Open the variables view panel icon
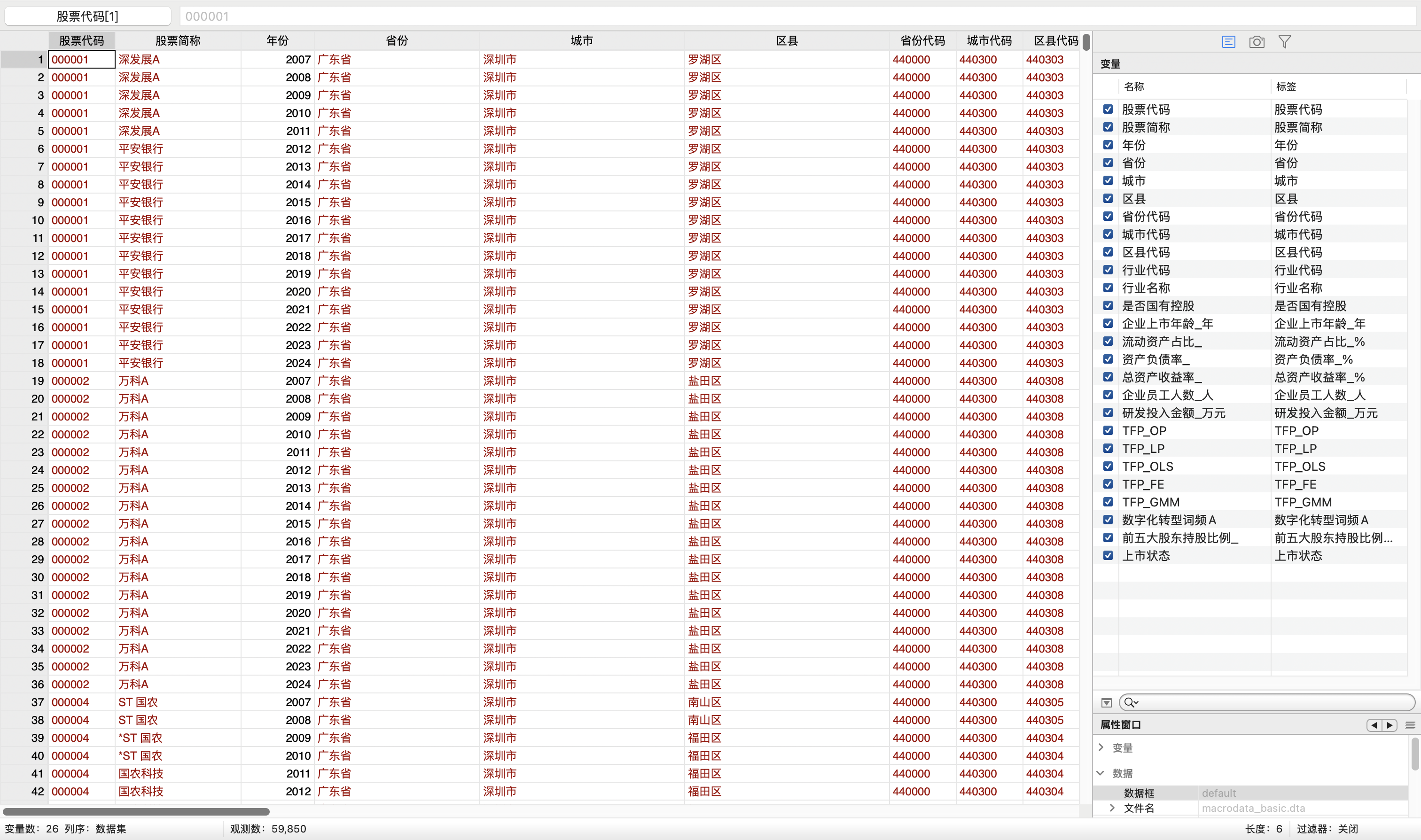 point(1228,42)
